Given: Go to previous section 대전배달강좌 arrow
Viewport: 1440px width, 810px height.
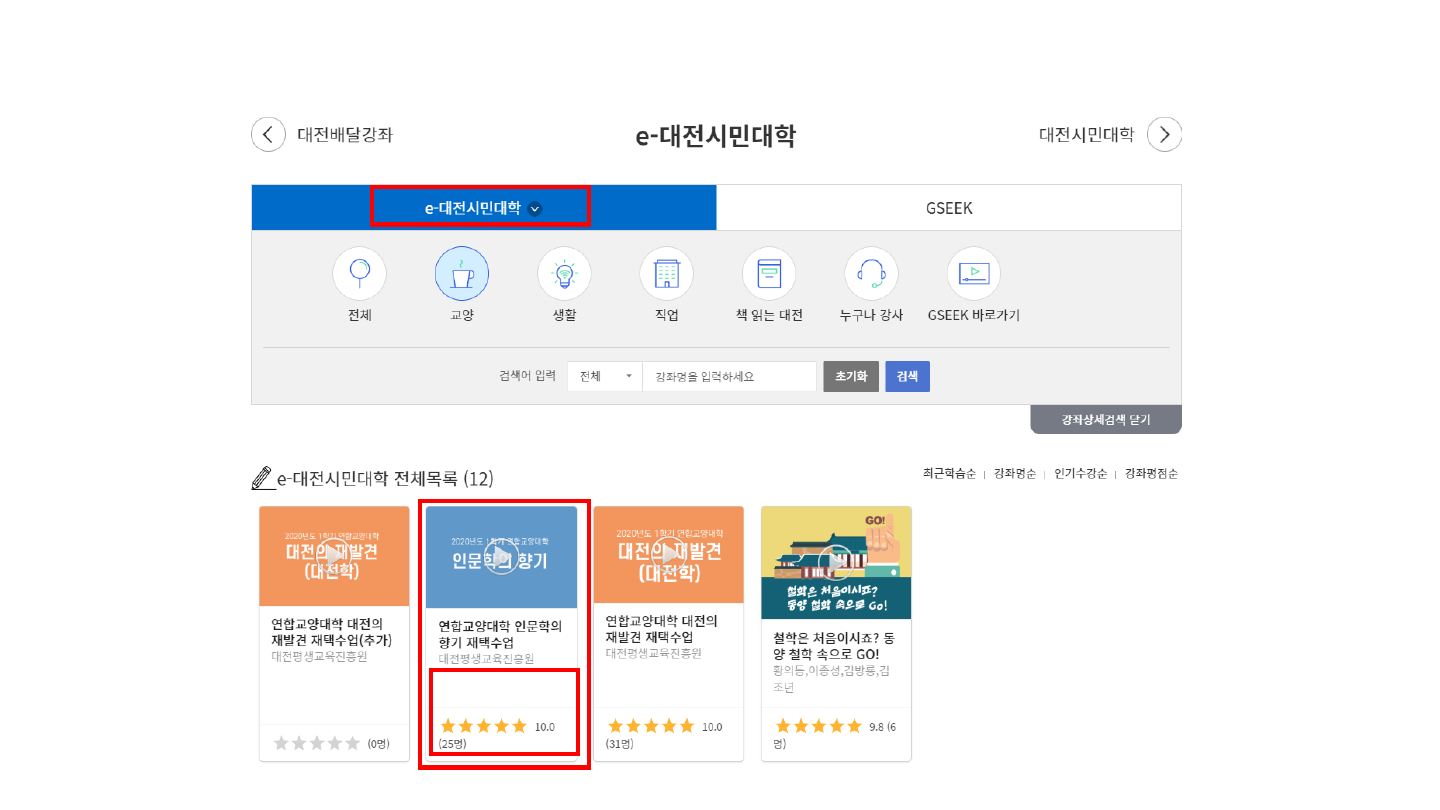Looking at the screenshot, I should pos(268,134).
